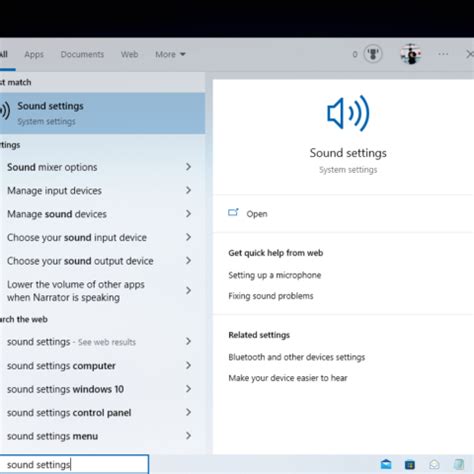Image resolution: width=474 pixels, height=474 pixels.
Task: Open Bluetooth and other devices settings
Action: click(x=297, y=357)
